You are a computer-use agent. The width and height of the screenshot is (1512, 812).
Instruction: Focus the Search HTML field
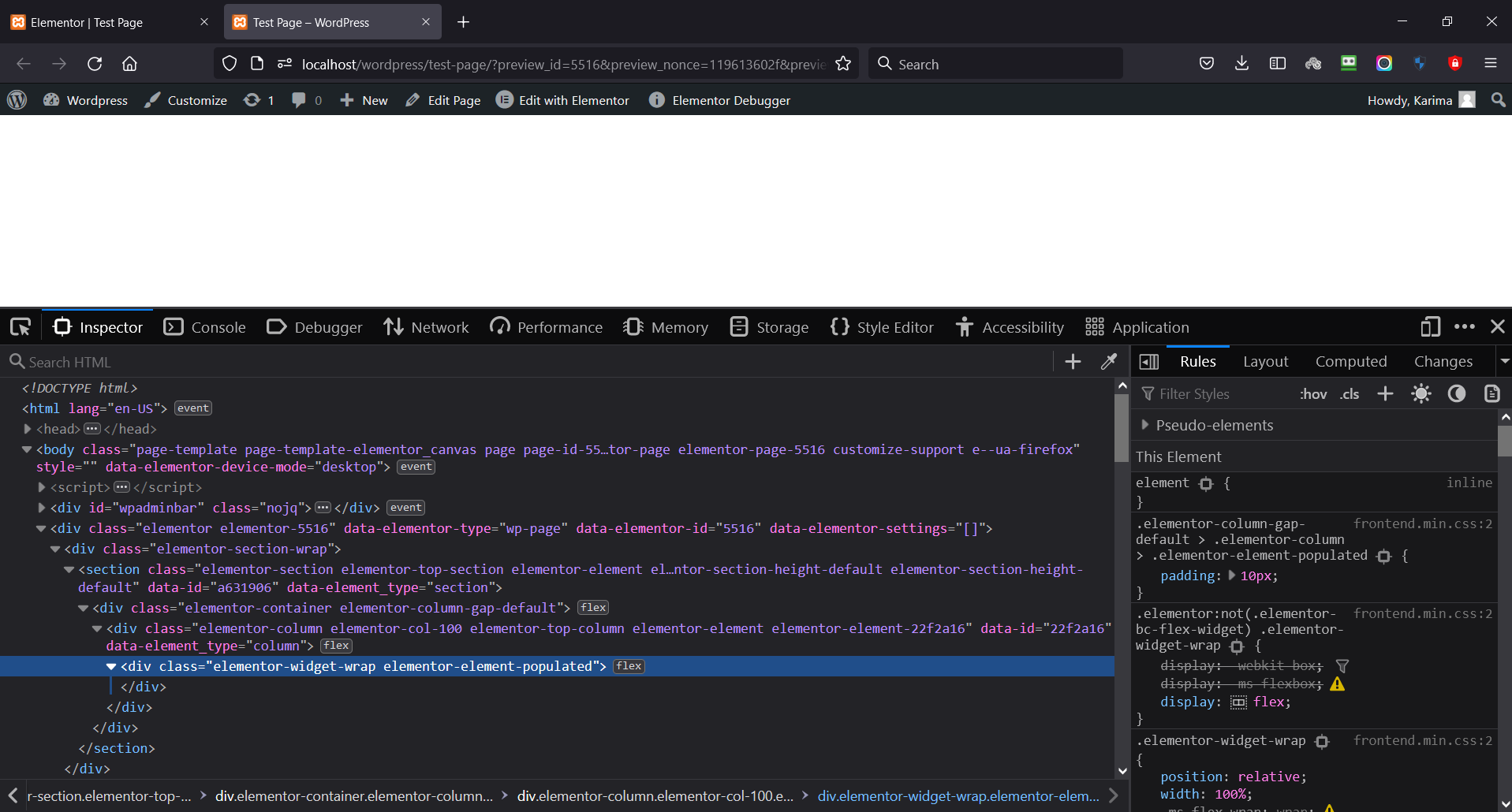[x=528, y=362]
